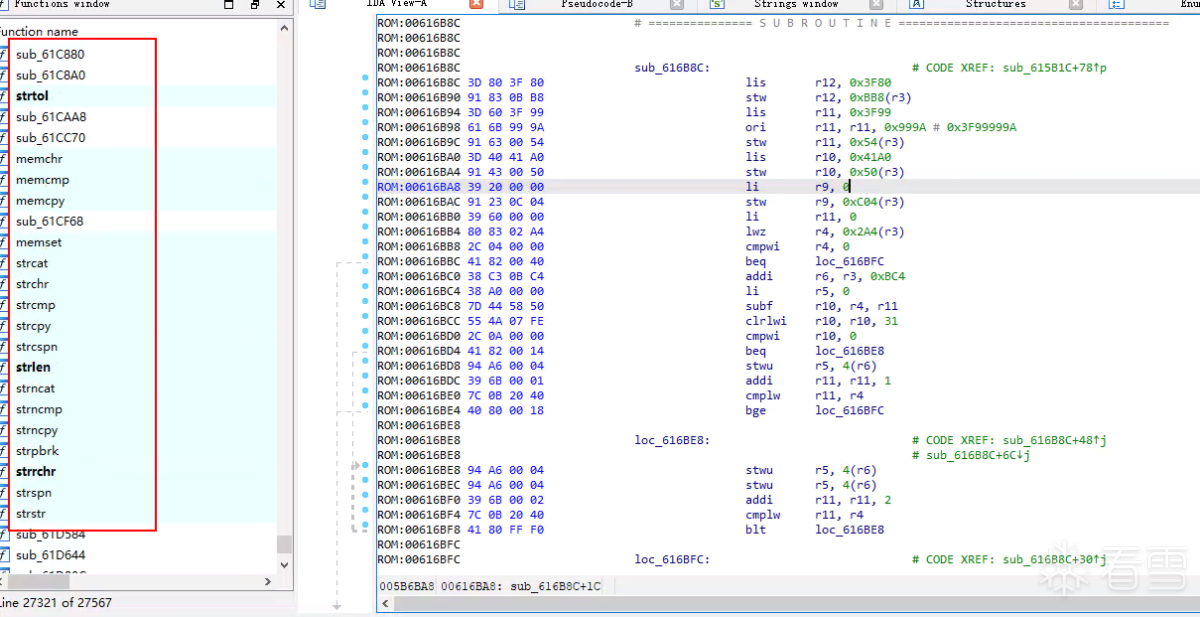Select sub_61CC70 in the functions list
Image resolution: width=1200 pixels, height=617 pixels.
[50, 138]
